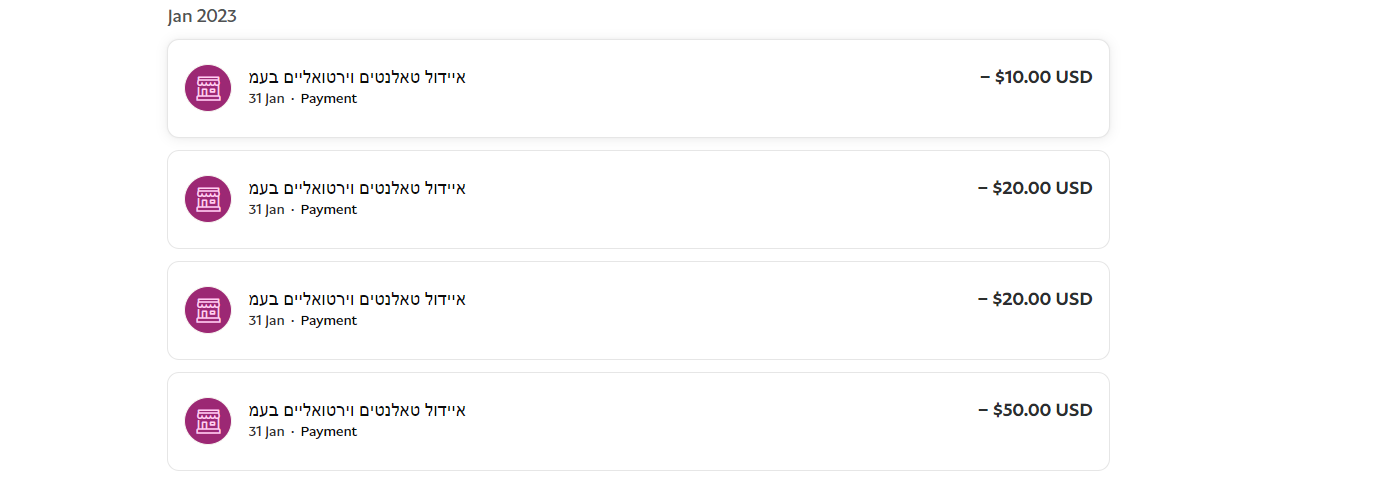Image resolution: width=1389 pixels, height=484 pixels.
Task: Click the – $10.00 USD amount
Action: tap(1036, 77)
